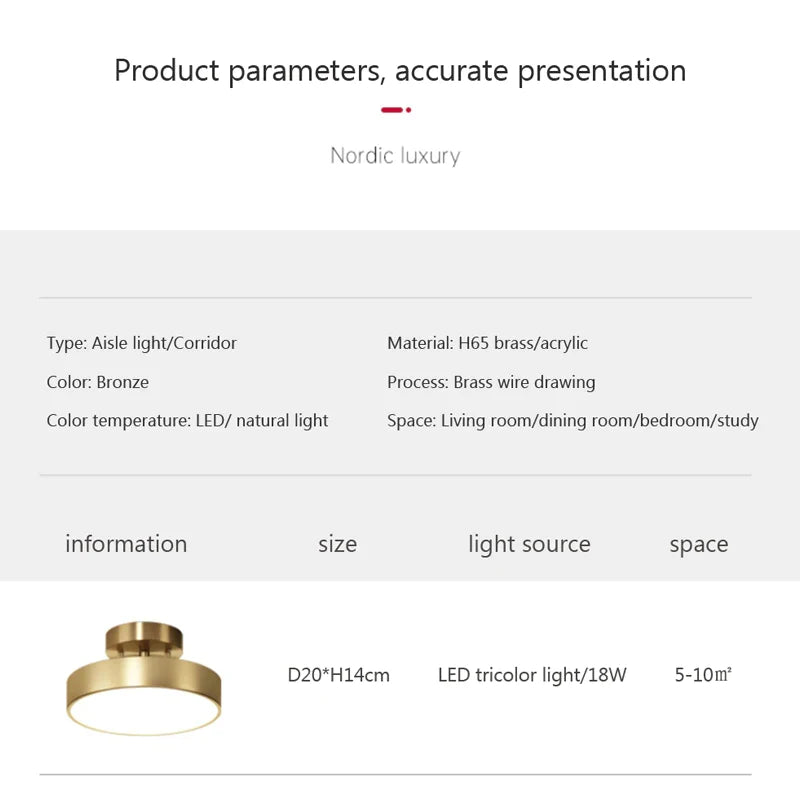Select the "information" column header
Screen dimensions: 800x800
click(x=126, y=544)
